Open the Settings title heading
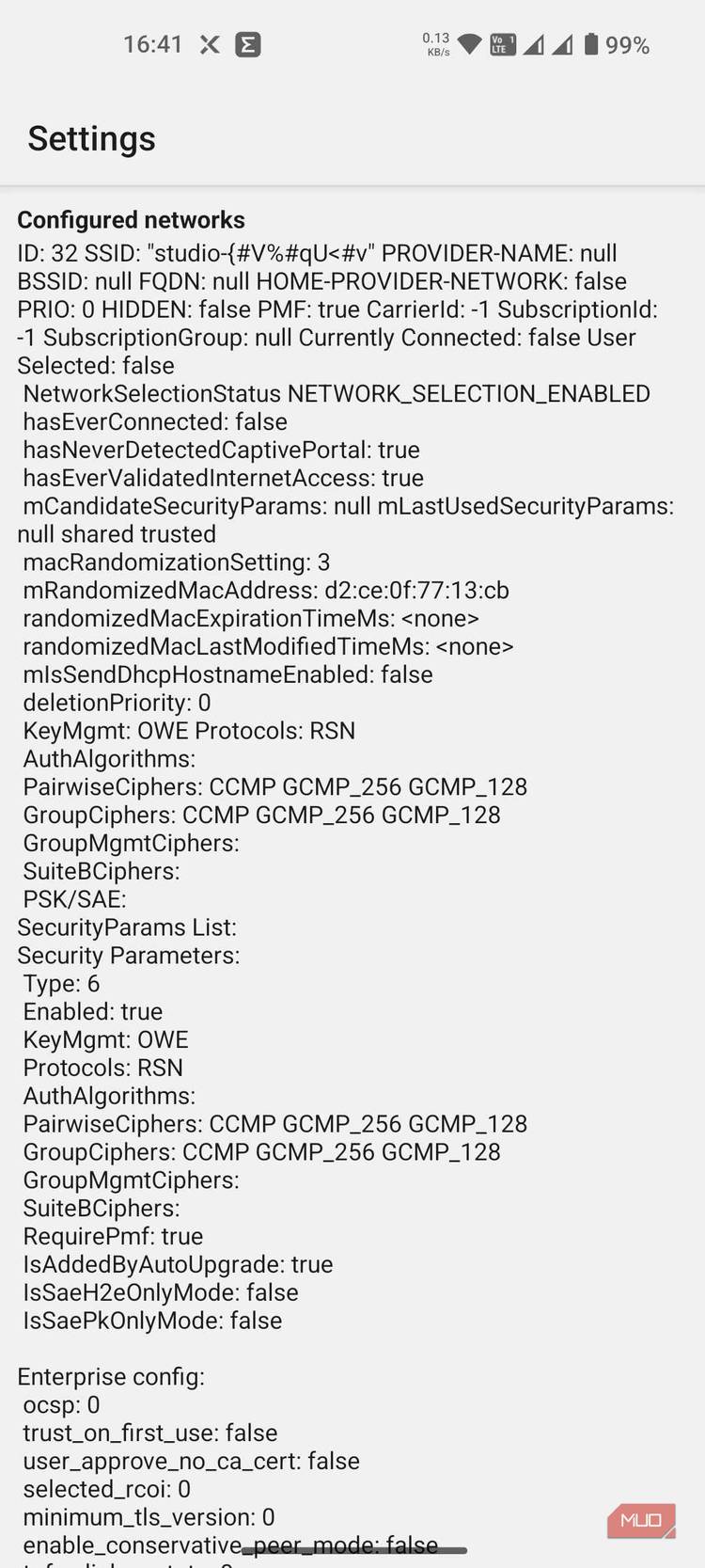 [92, 138]
